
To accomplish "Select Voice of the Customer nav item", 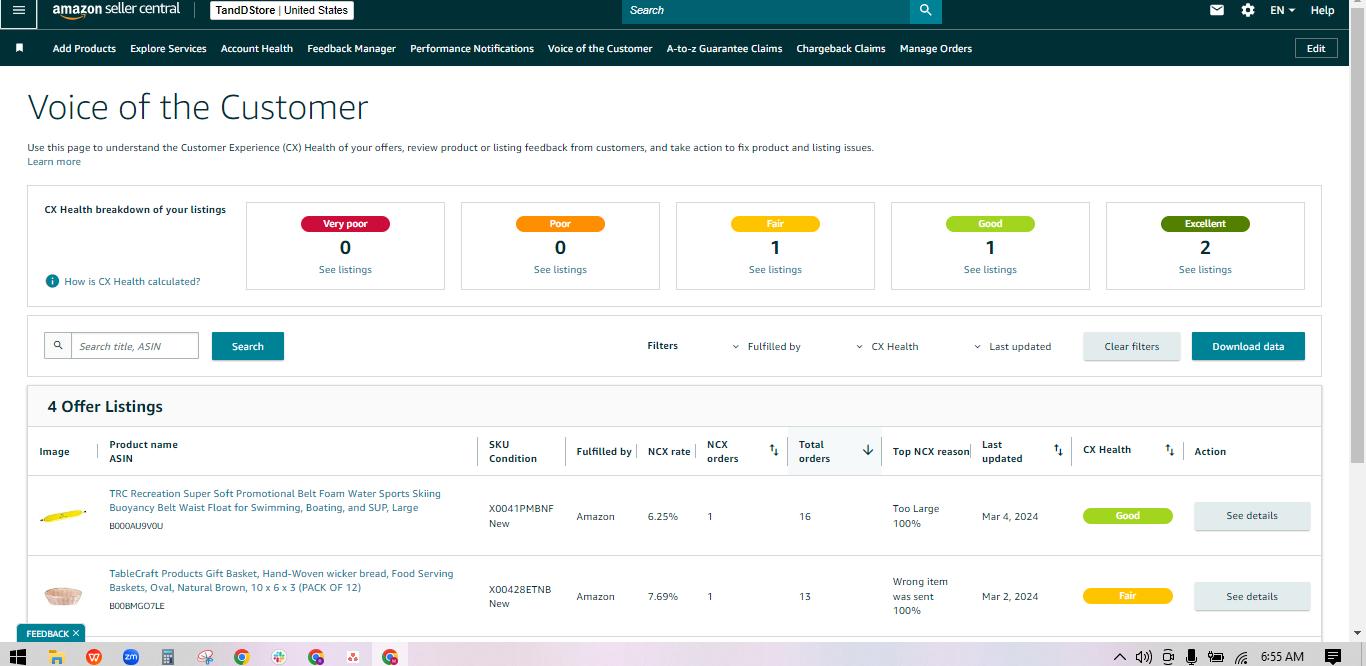I will click(600, 48).
